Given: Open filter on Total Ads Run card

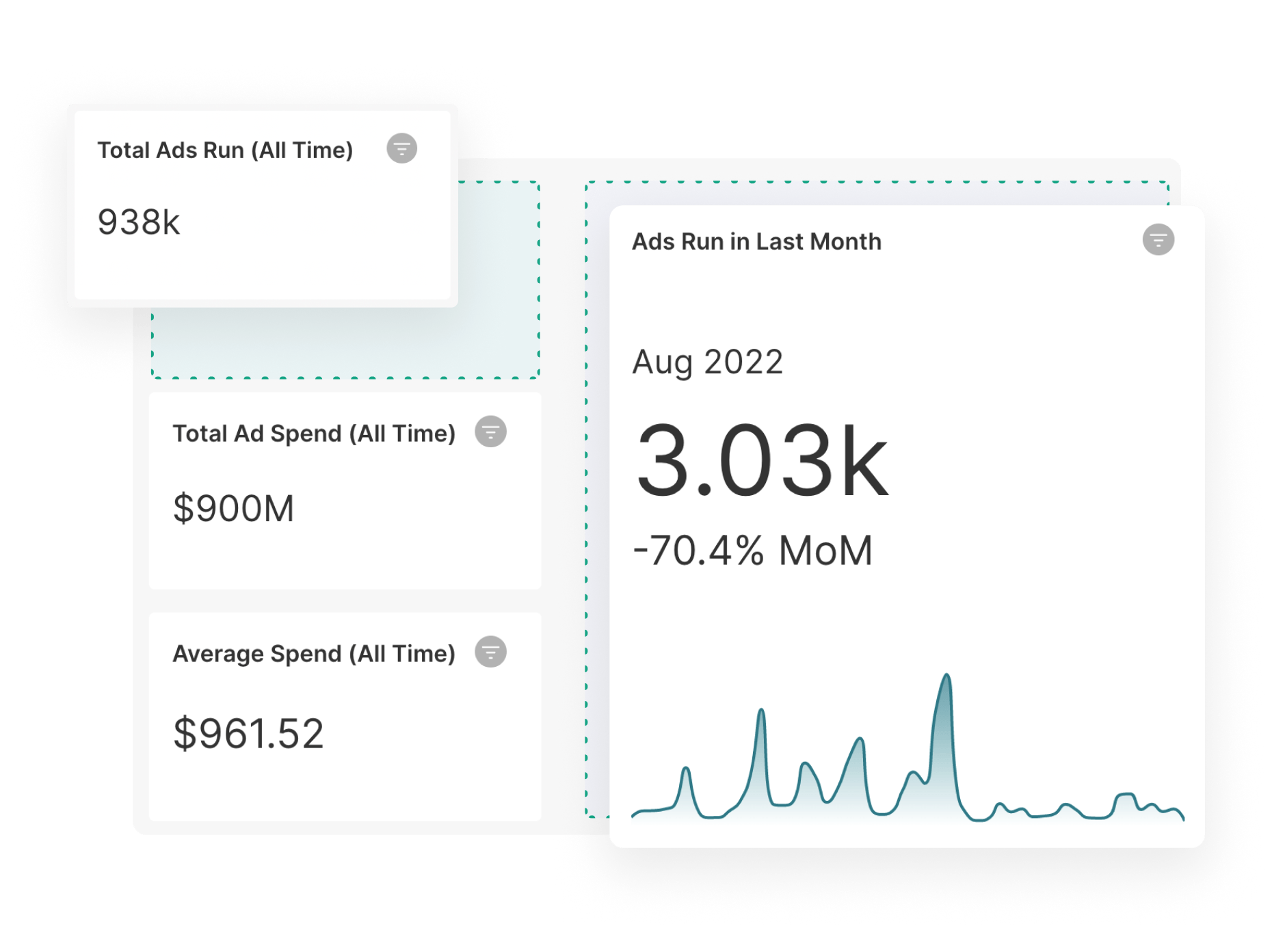Looking at the screenshot, I should (401, 148).
